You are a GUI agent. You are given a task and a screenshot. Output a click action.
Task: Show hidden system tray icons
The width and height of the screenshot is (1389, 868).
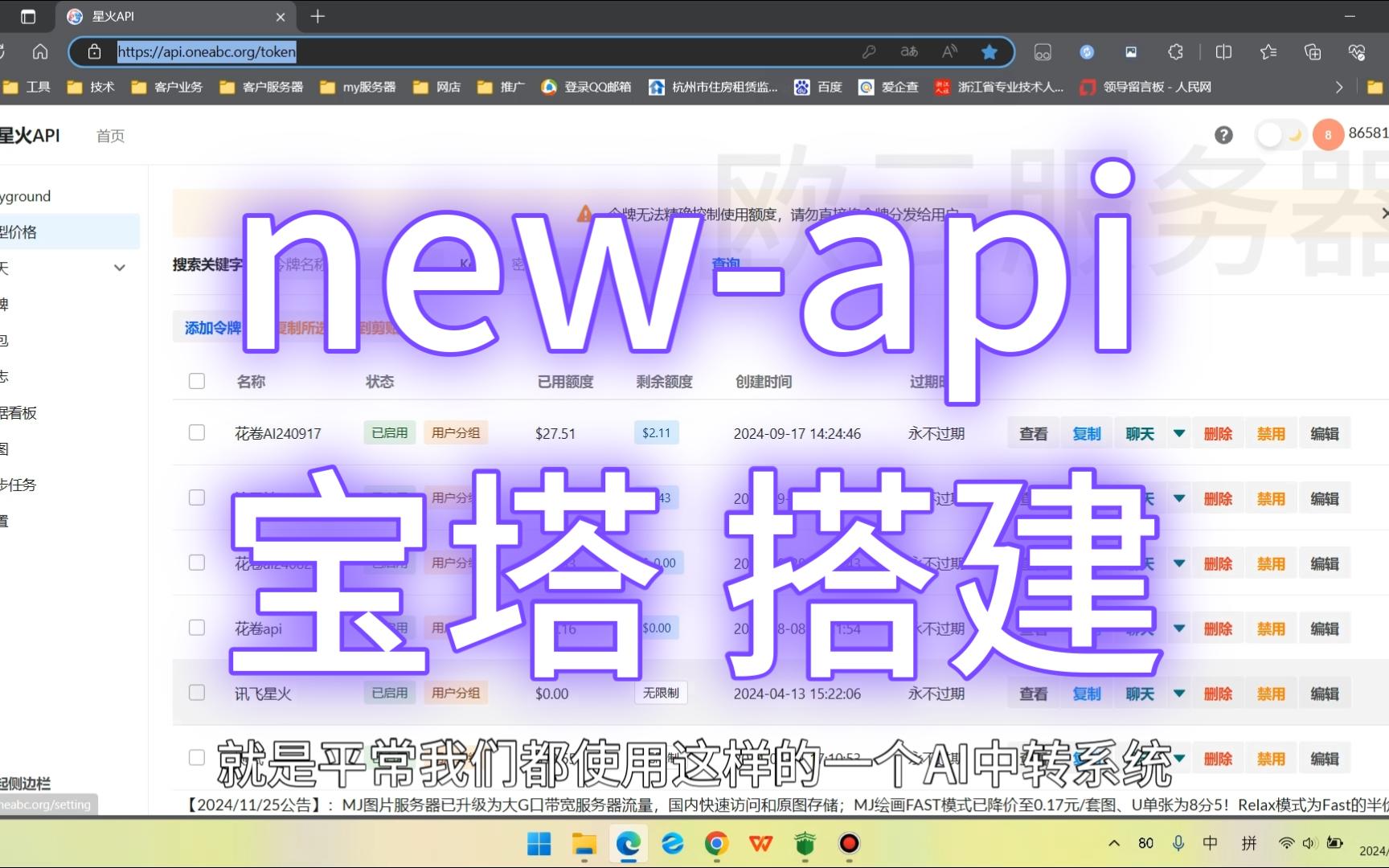click(1114, 843)
